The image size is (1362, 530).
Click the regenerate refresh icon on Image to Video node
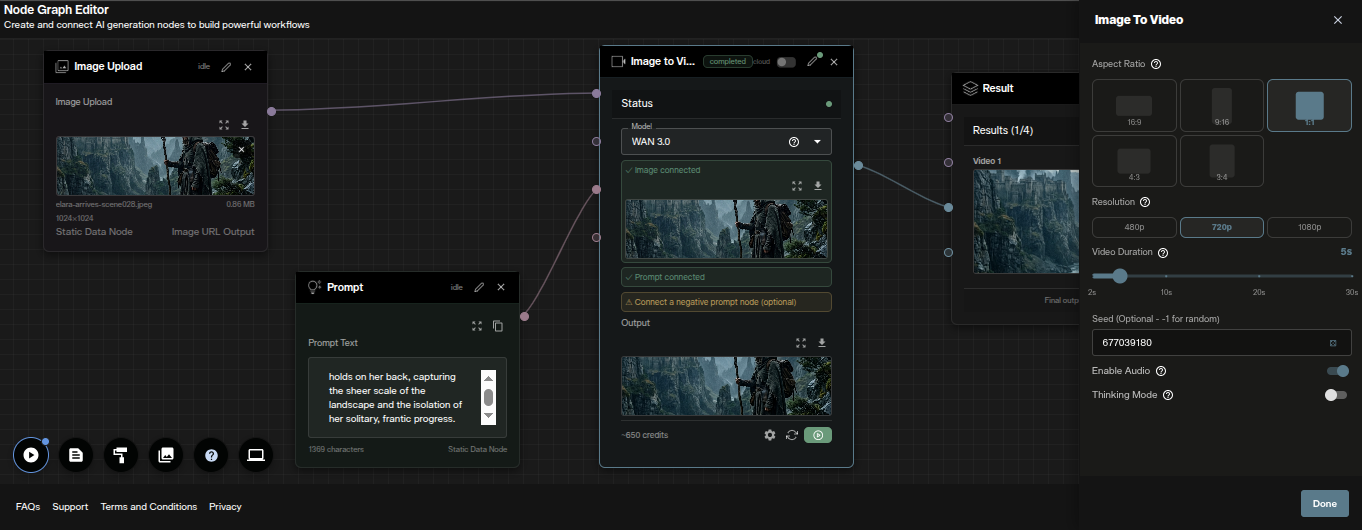coord(792,435)
